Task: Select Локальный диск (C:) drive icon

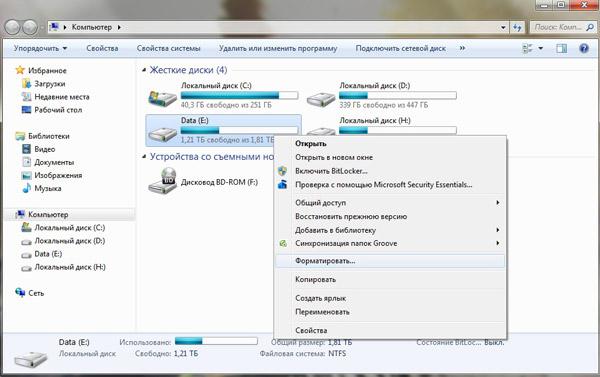Action: click(x=162, y=98)
